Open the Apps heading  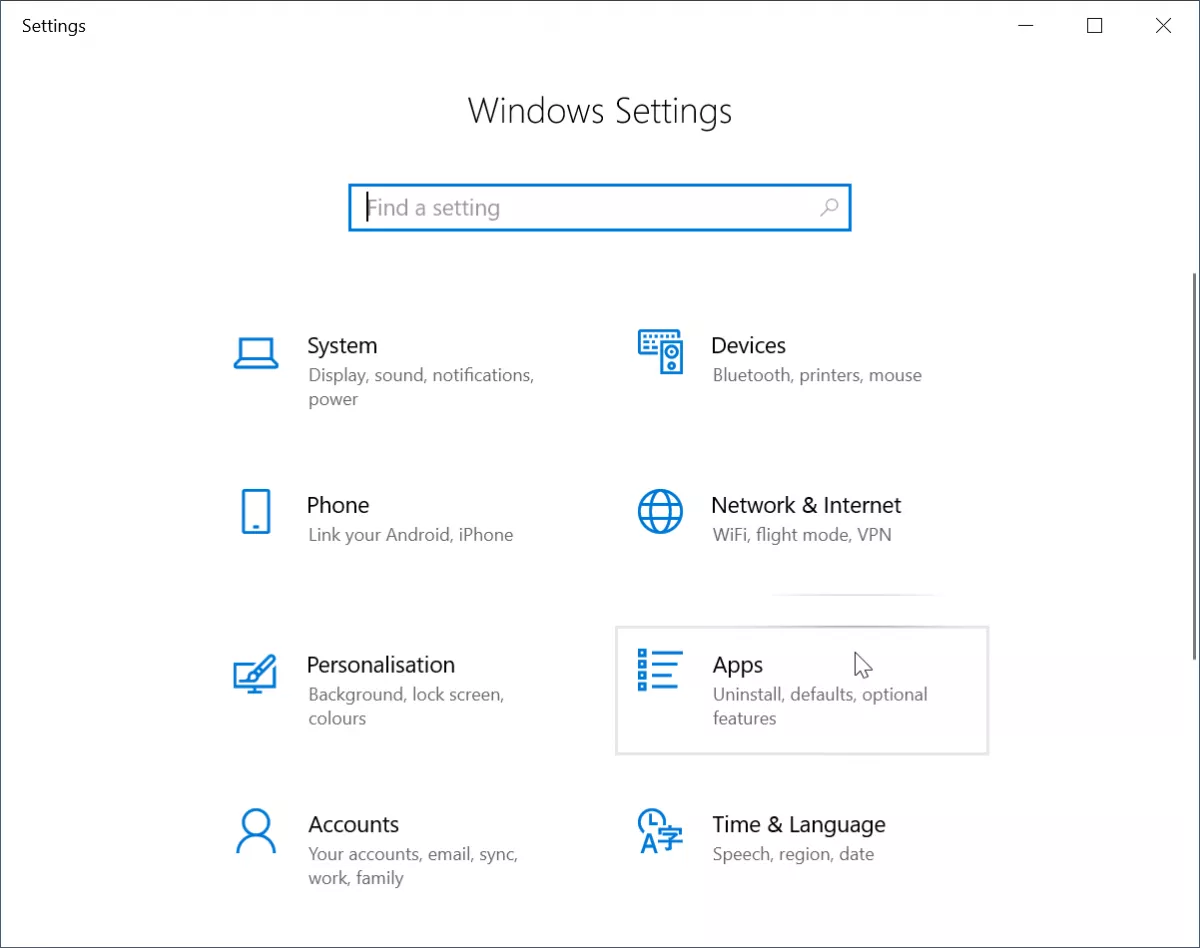tap(738, 666)
